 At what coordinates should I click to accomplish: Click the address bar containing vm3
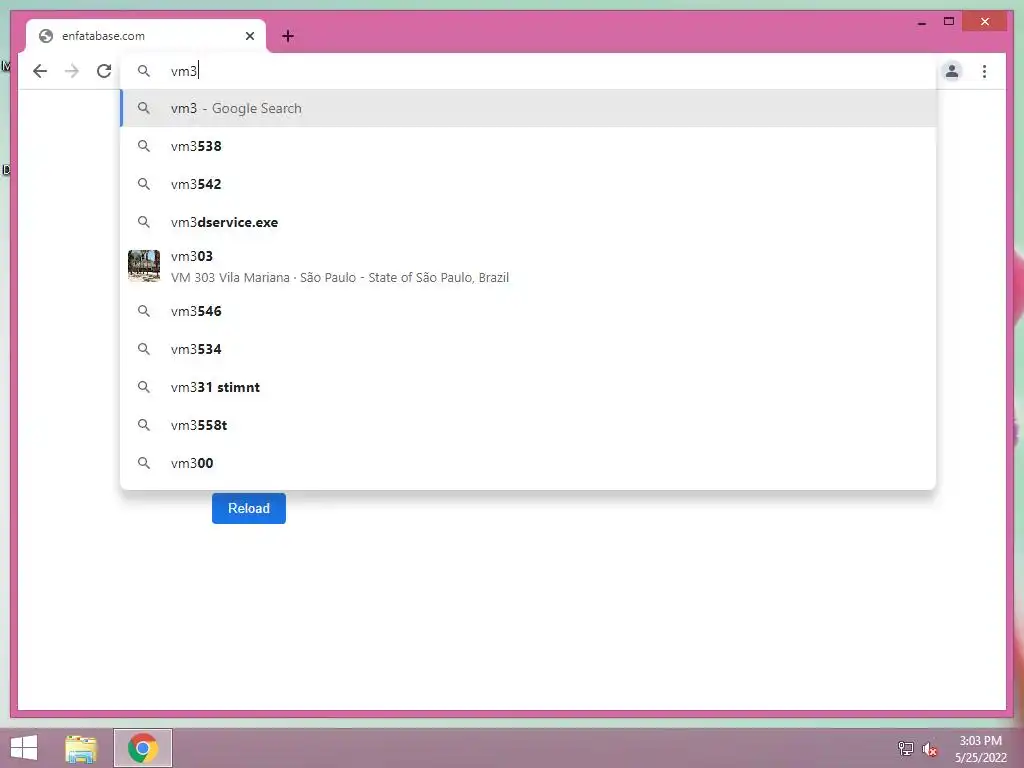click(528, 71)
